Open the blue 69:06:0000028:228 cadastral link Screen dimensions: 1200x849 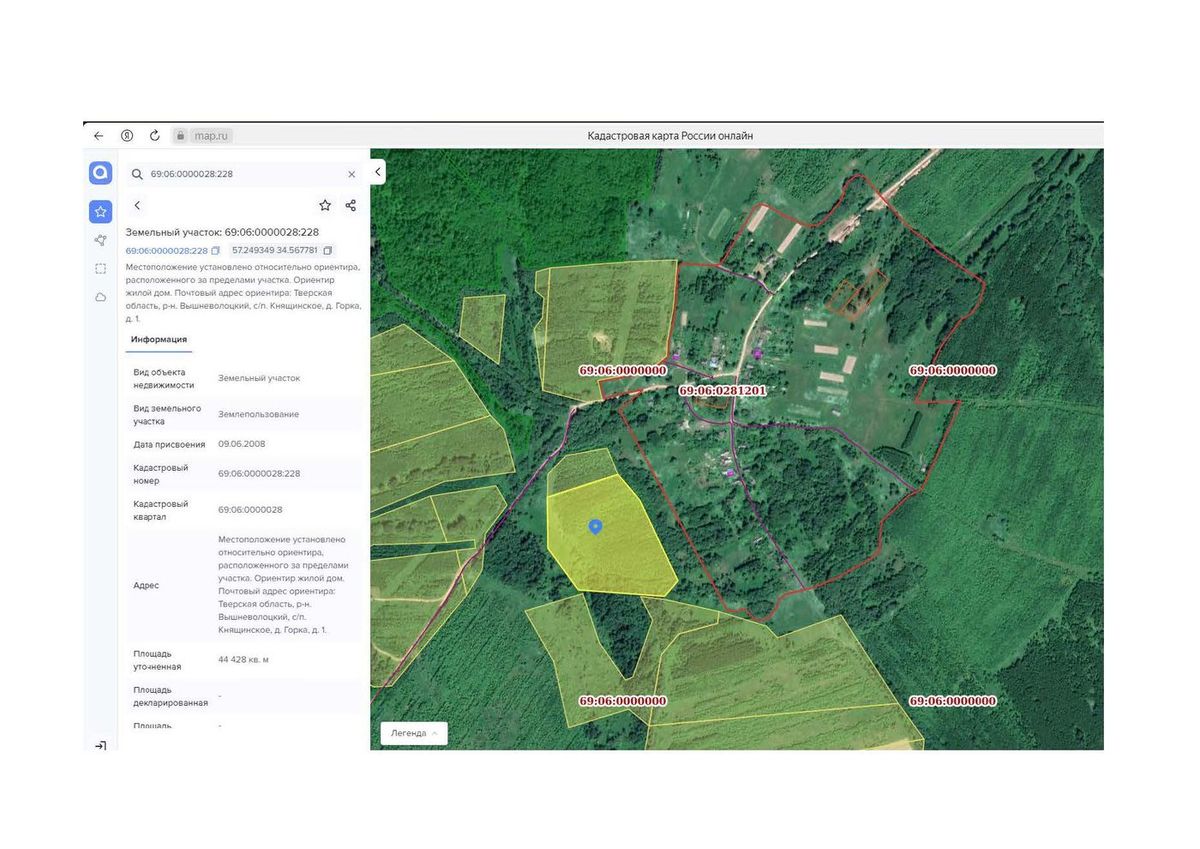(x=166, y=250)
